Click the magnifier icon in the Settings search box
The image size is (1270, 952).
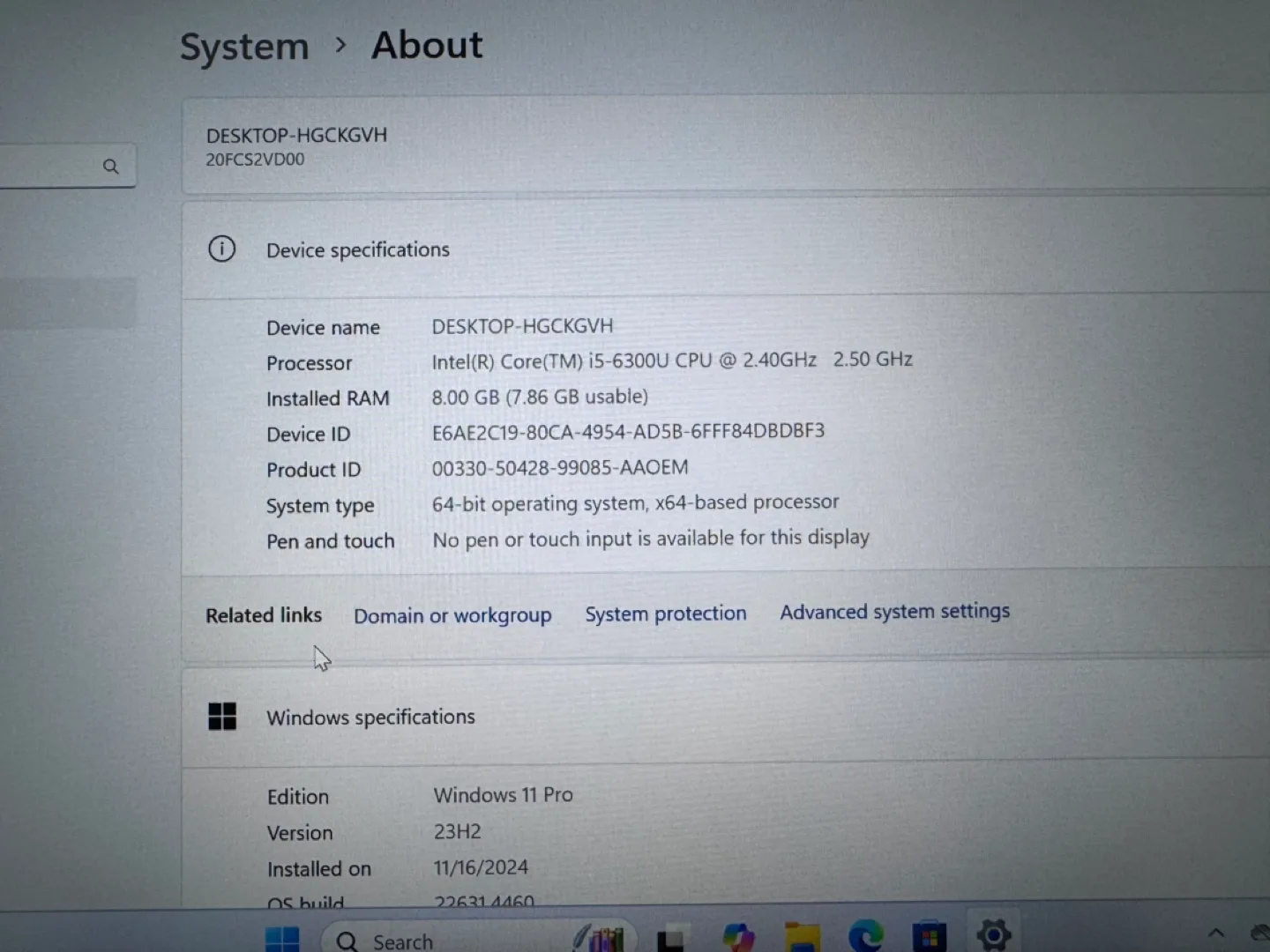[x=111, y=166]
